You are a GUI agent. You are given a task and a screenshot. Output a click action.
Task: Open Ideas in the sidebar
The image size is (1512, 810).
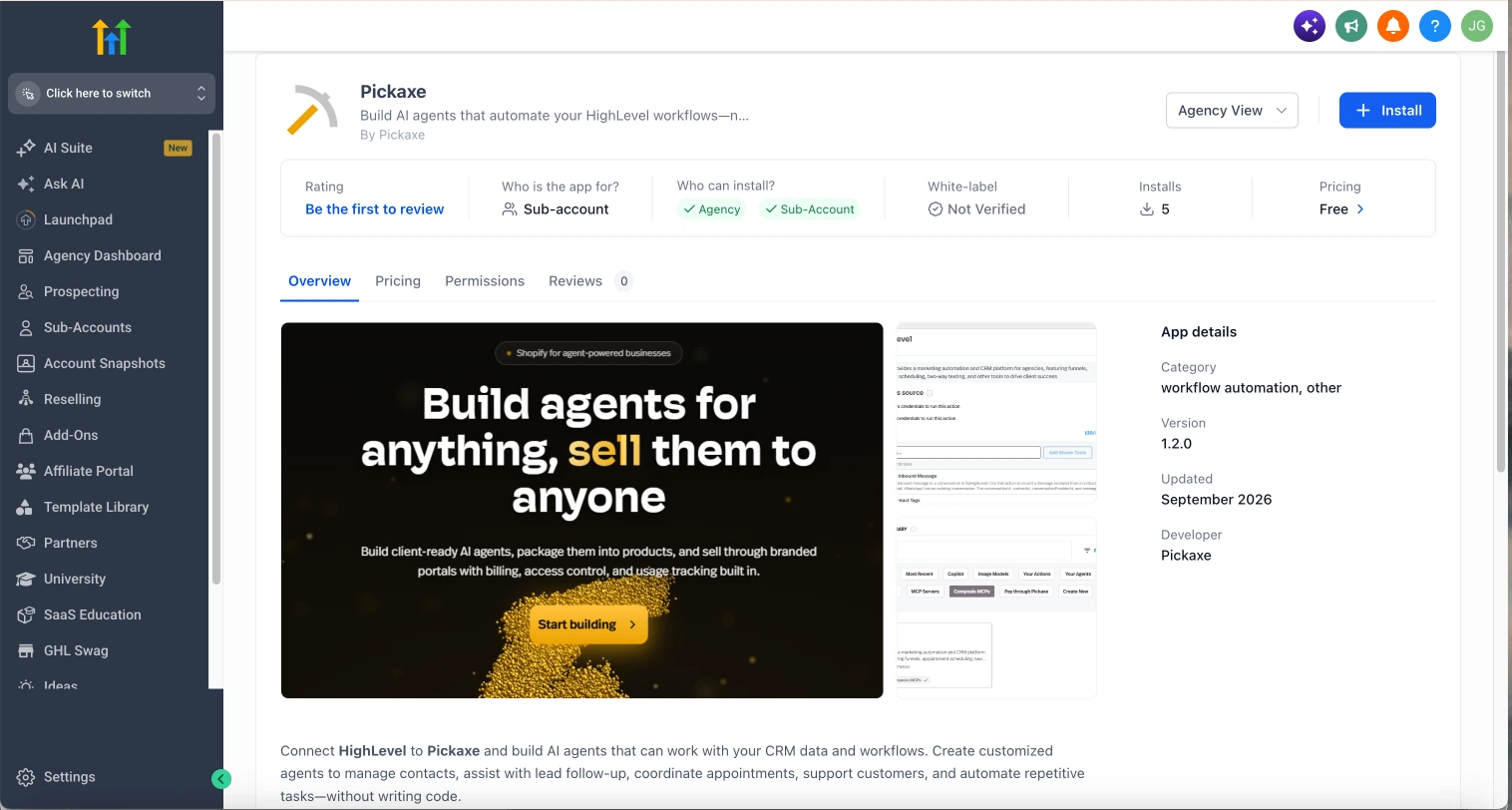(61, 685)
